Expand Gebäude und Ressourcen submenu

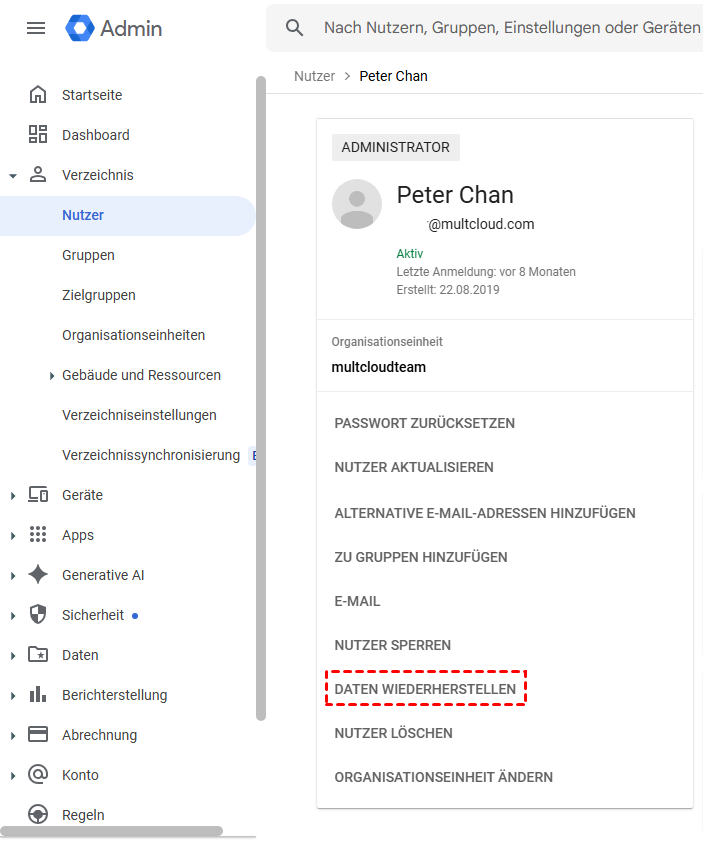click(52, 376)
